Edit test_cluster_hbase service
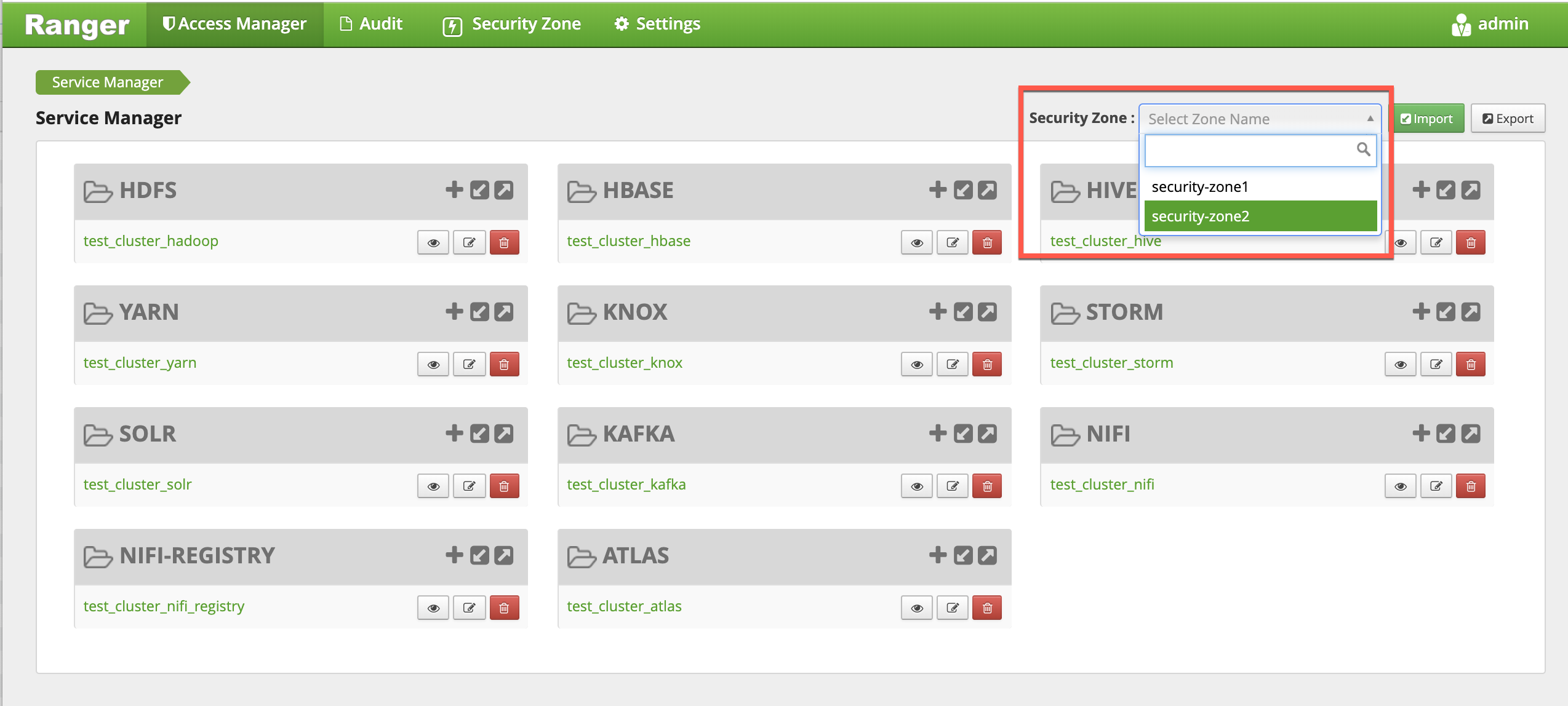 pyautogui.click(x=953, y=242)
